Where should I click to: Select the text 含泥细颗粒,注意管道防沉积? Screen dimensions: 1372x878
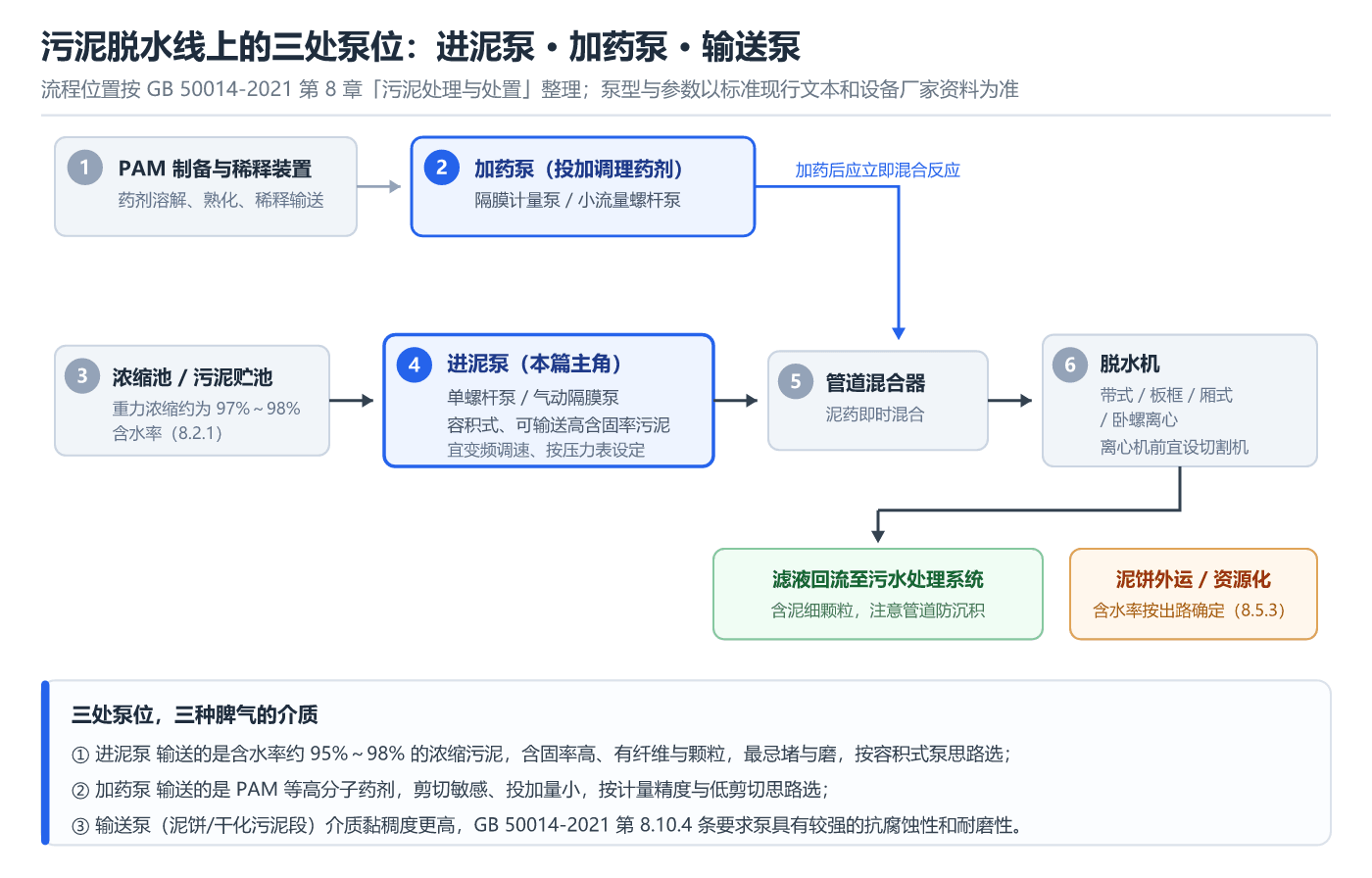pyautogui.click(x=878, y=610)
